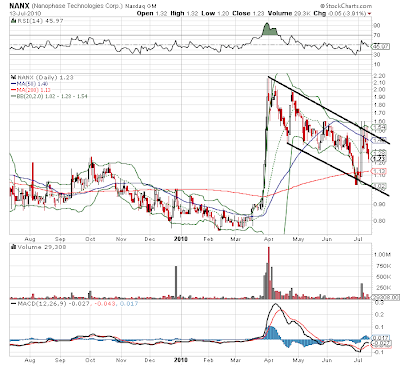Click the green 1.54 upper Bollinger value tag
The width and height of the screenshot is (400, 365).
coord(380,127)
